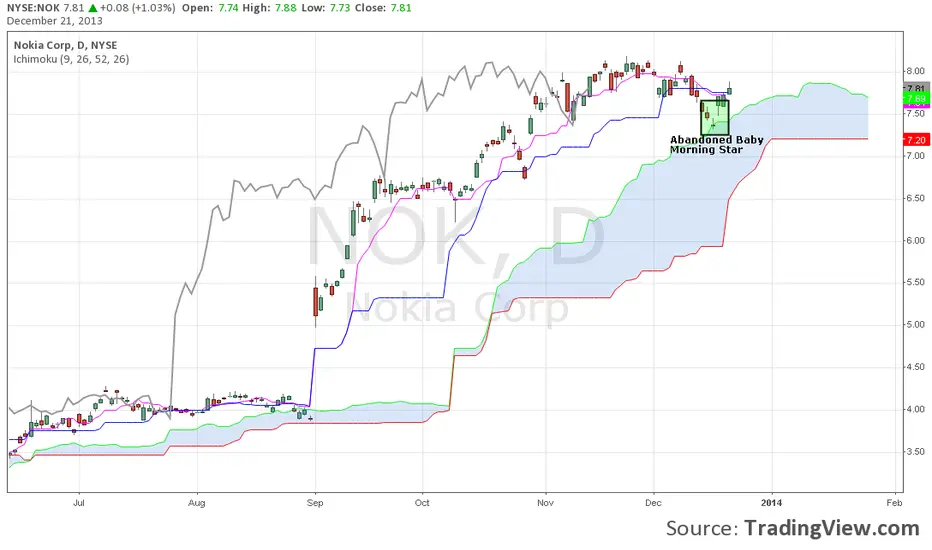Open the TradingView.com source link
932x550 pixels.
click(832, 528)
